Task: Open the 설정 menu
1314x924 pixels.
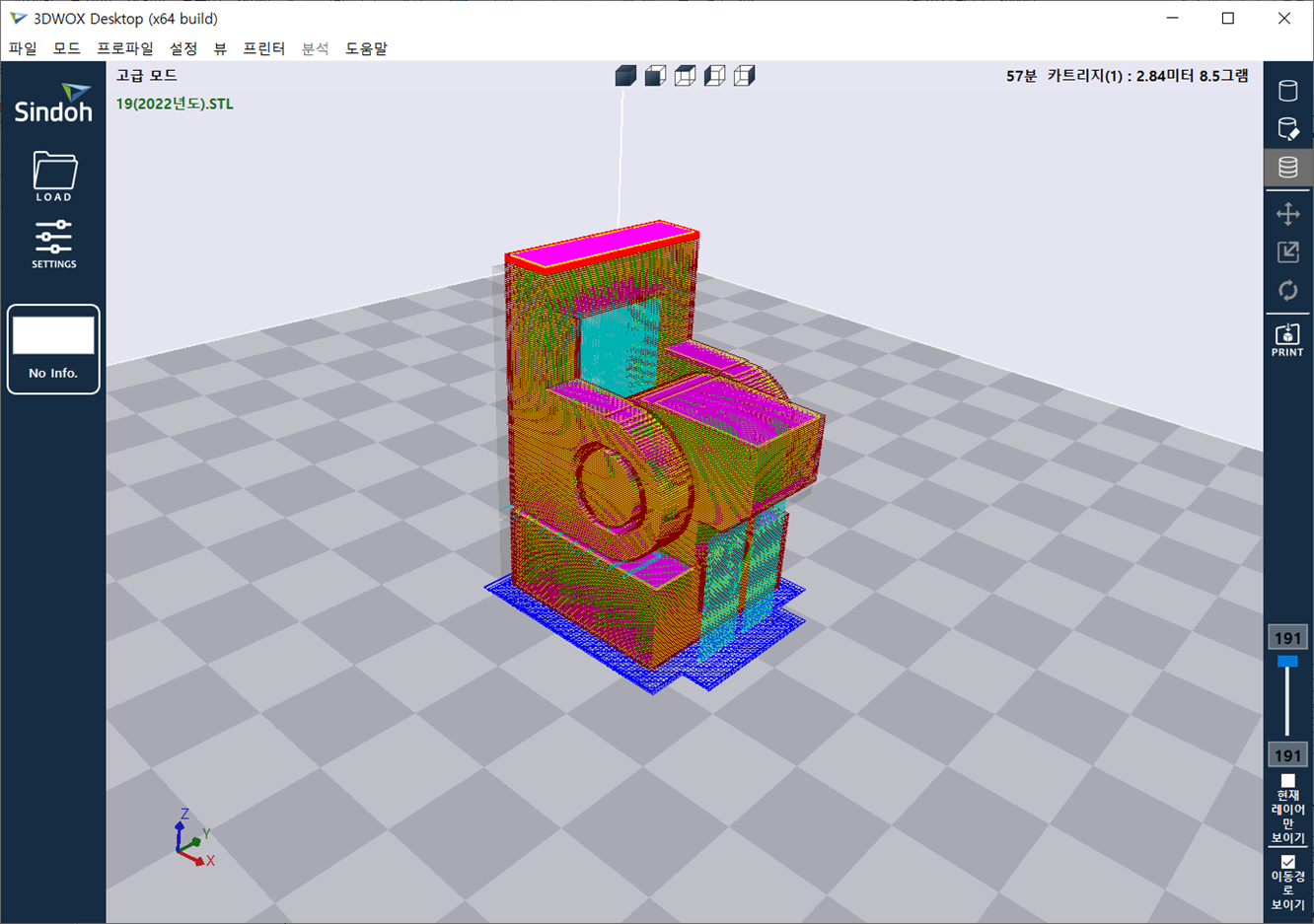Action: 183,48
